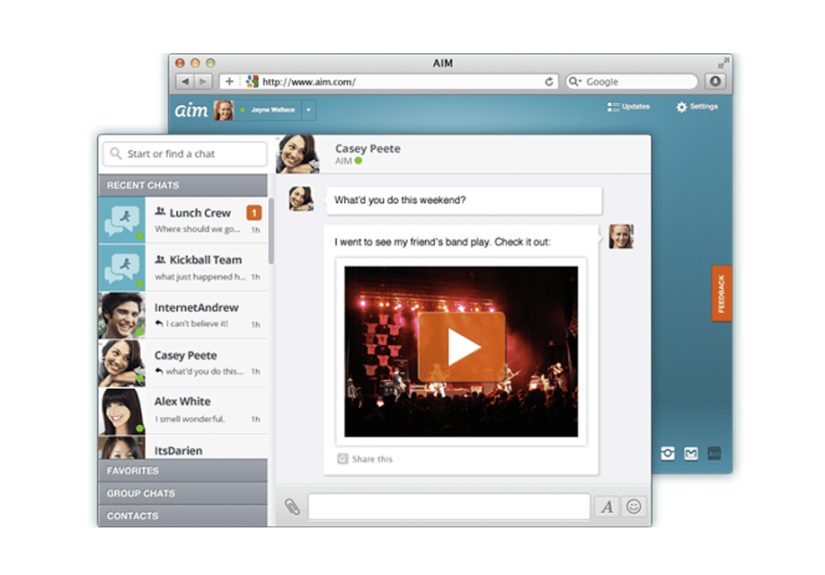Image resolution: width=825 pixels, height=575 pixels.
Task: Click the site favicon in address bar
Action: click(x=252, y=82)
